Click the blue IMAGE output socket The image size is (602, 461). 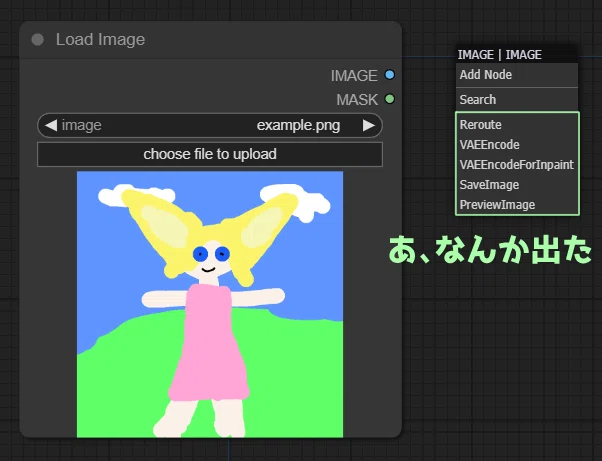(x=390, y=75)
